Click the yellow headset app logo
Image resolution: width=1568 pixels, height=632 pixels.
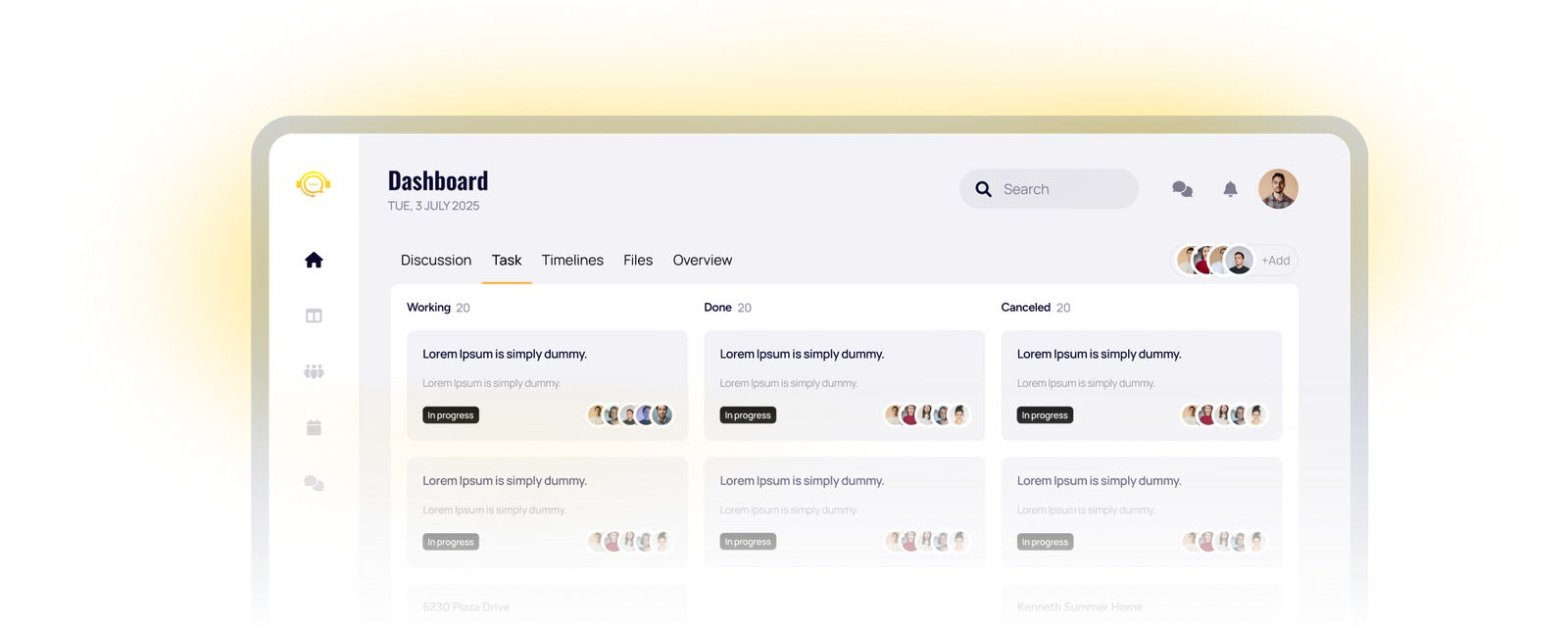coord(314,184)
